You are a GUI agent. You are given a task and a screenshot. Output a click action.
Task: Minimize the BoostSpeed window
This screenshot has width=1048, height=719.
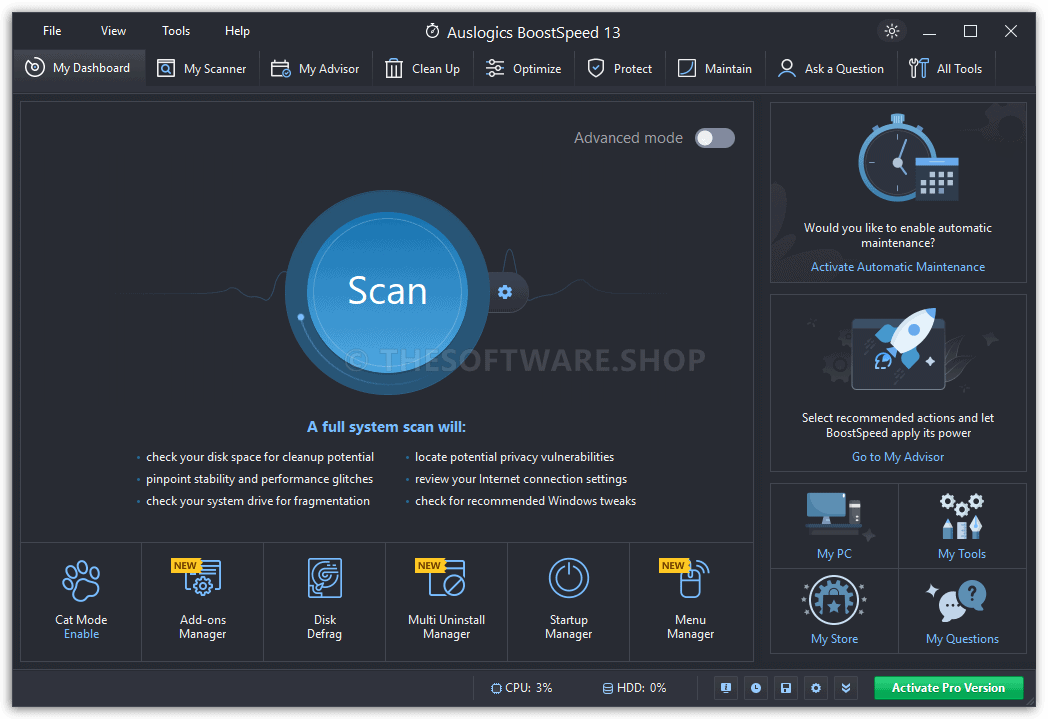coord(929,31)
